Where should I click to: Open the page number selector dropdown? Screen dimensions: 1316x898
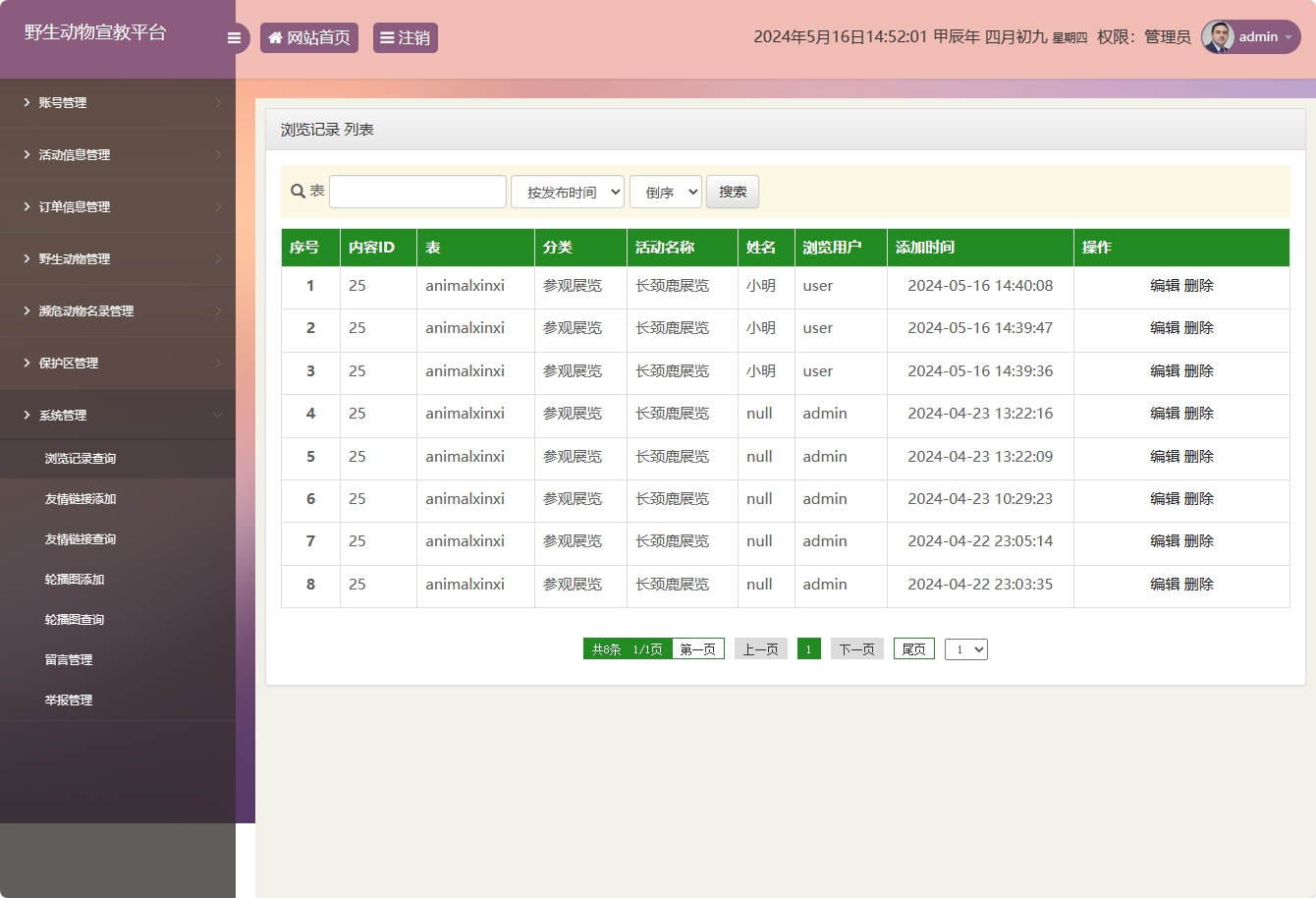[x=965, y=649]
